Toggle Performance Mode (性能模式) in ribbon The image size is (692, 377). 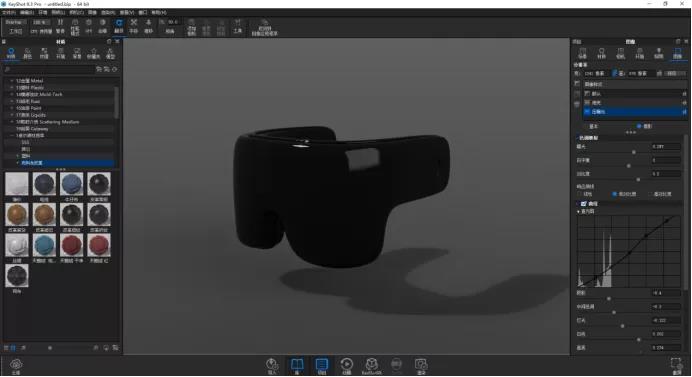point(75,26)
